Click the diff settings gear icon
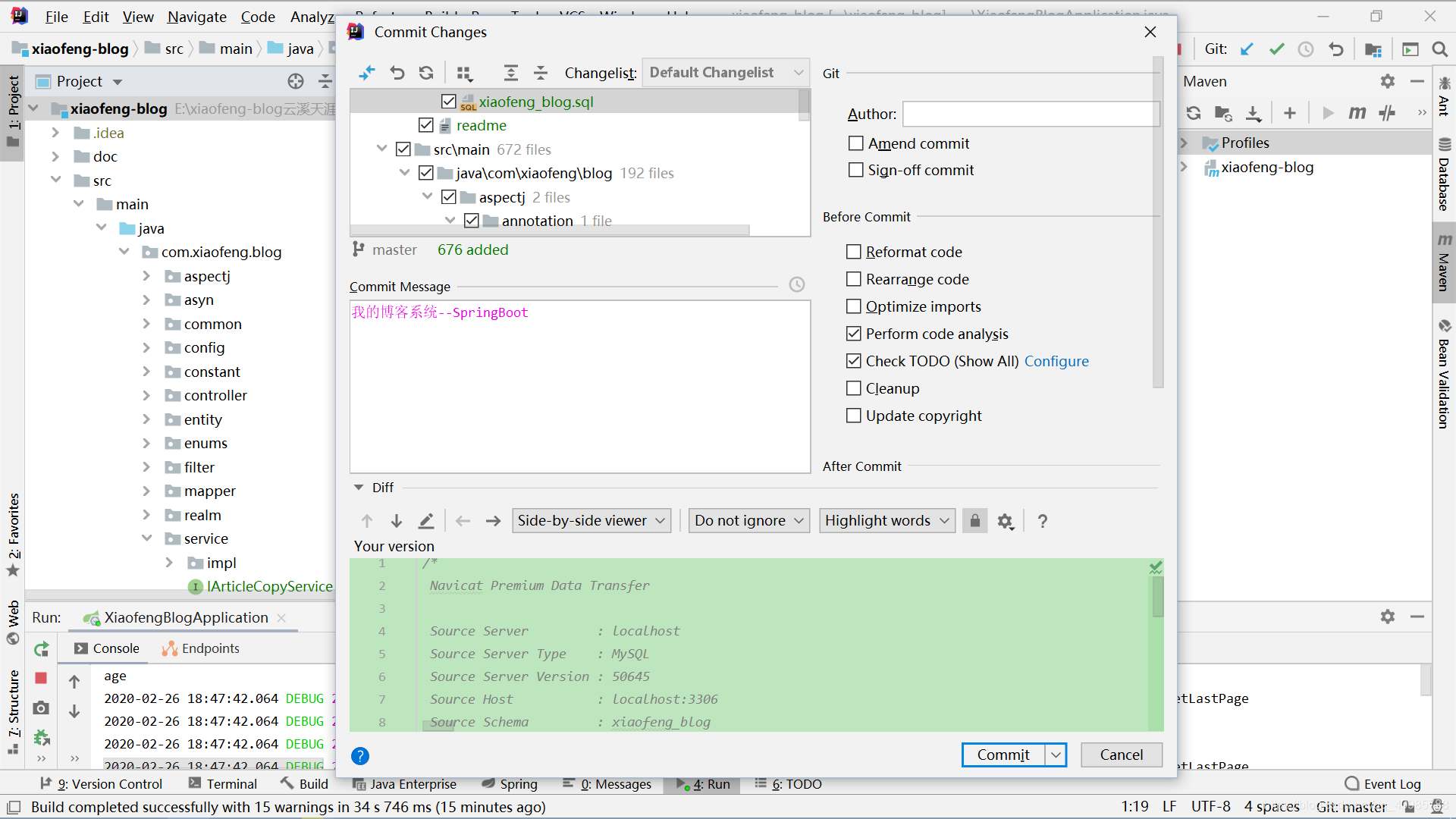 coord(1005,520)
